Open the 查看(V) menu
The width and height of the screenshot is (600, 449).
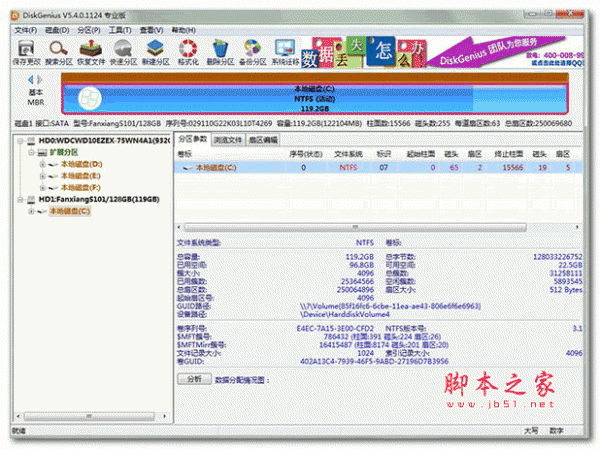click(151, 30)
